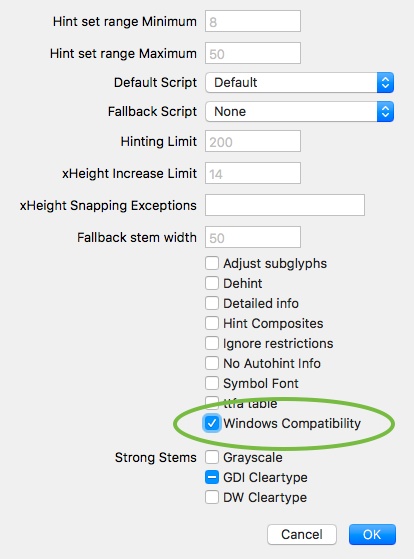Click the Cancel button
Image resolution: width=414 pixels, height=559 pixels.
click(302, 534)
